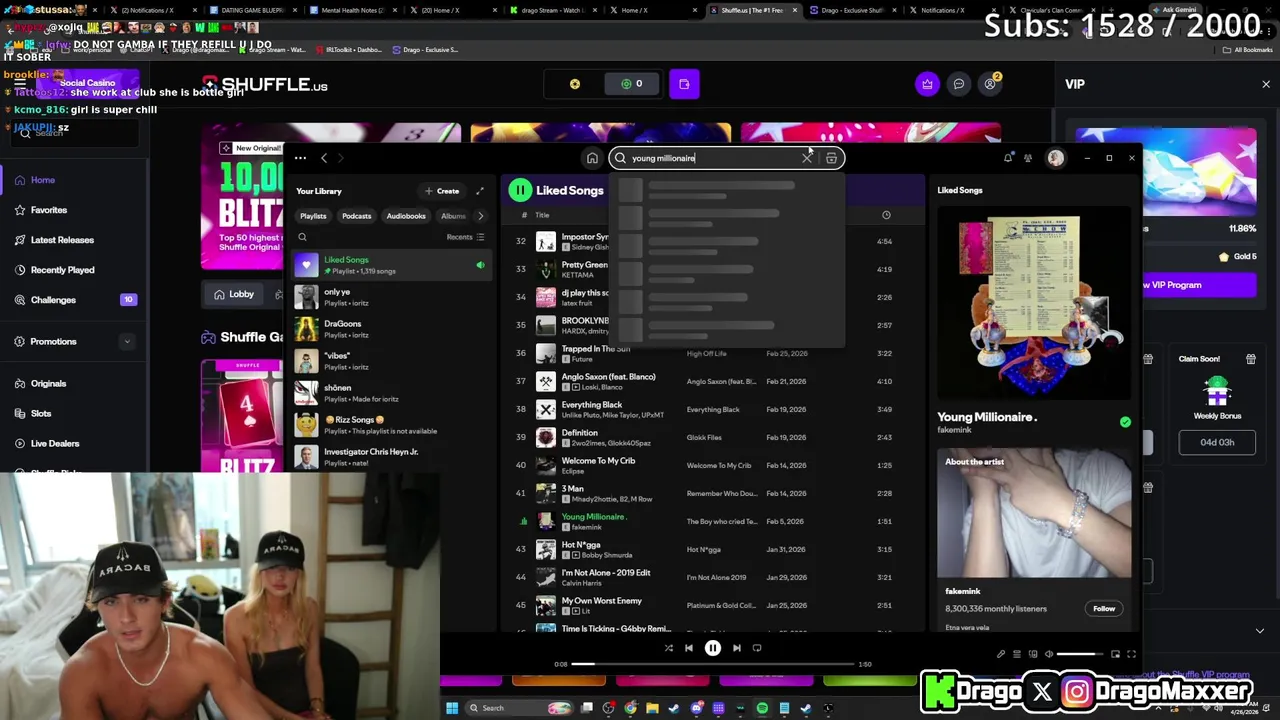Select the track 3 Man
This screenshot has height=720, width=1280.
coord(711,493)
